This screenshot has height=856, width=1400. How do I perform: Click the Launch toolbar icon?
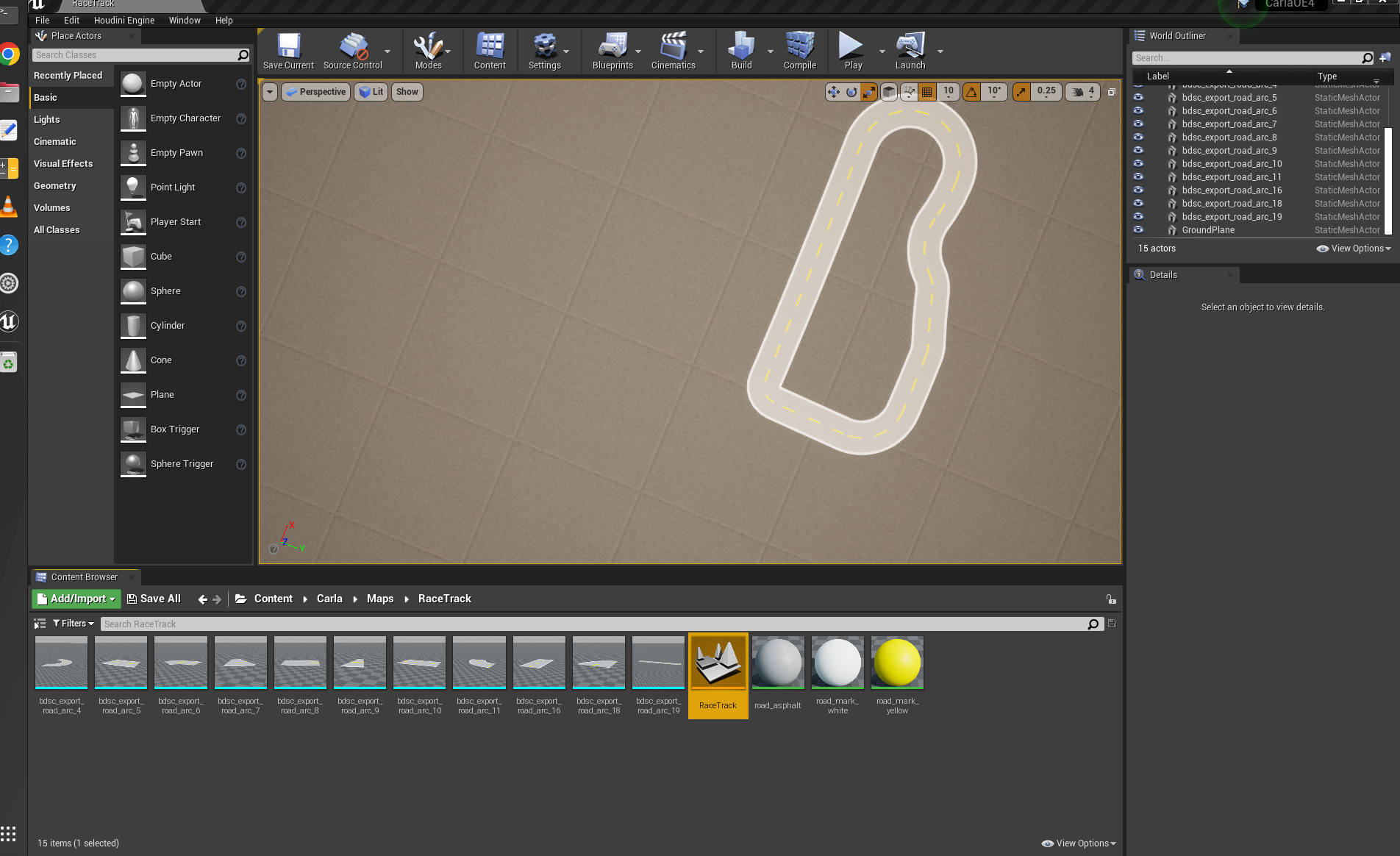[x=910, y=51]
